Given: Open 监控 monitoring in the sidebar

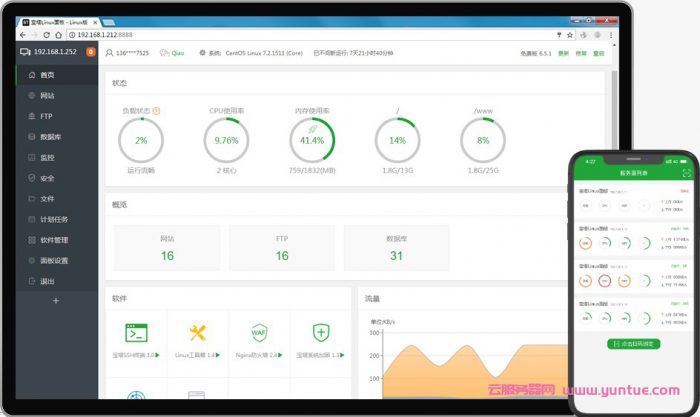Looking at the screenshot, I should pos(47,158).
